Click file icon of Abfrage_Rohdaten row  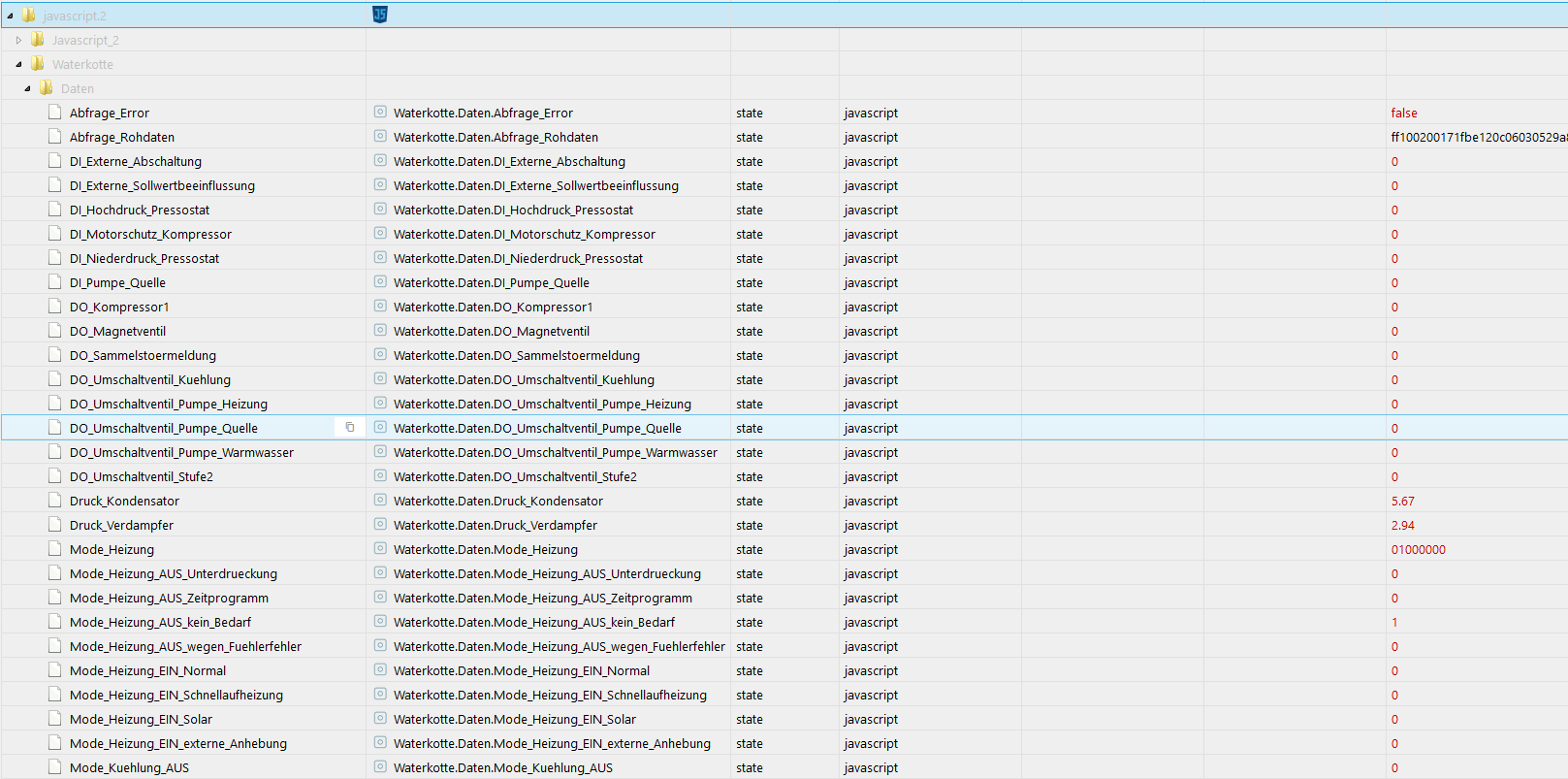pyautogui.click(x=55, y=136)
